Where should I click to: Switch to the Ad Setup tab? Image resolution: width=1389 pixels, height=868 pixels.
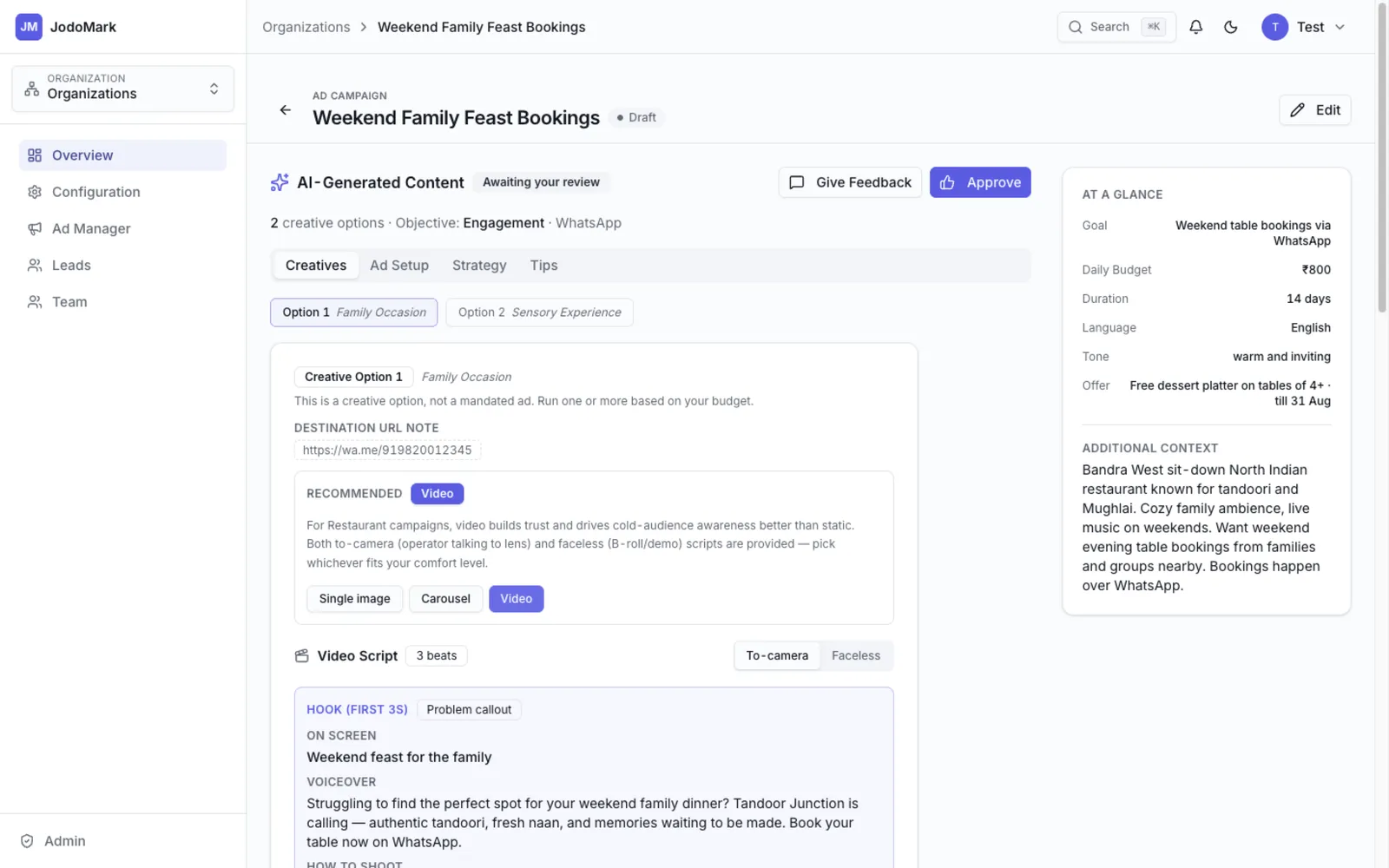[x=399, y=266]
